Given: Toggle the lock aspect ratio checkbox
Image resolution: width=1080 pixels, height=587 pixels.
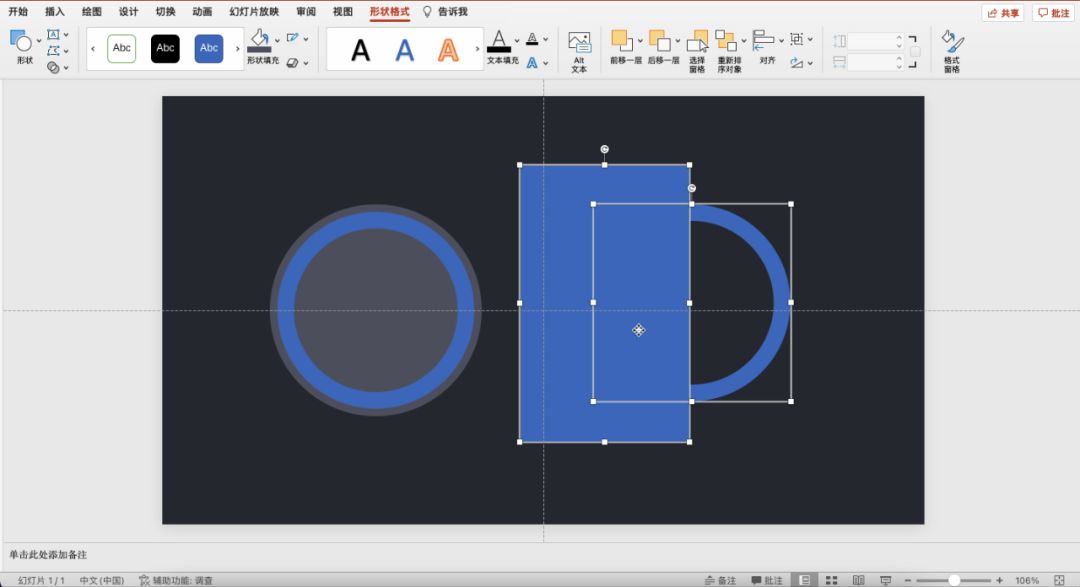Looking at the screenshot, I should 914,51.
